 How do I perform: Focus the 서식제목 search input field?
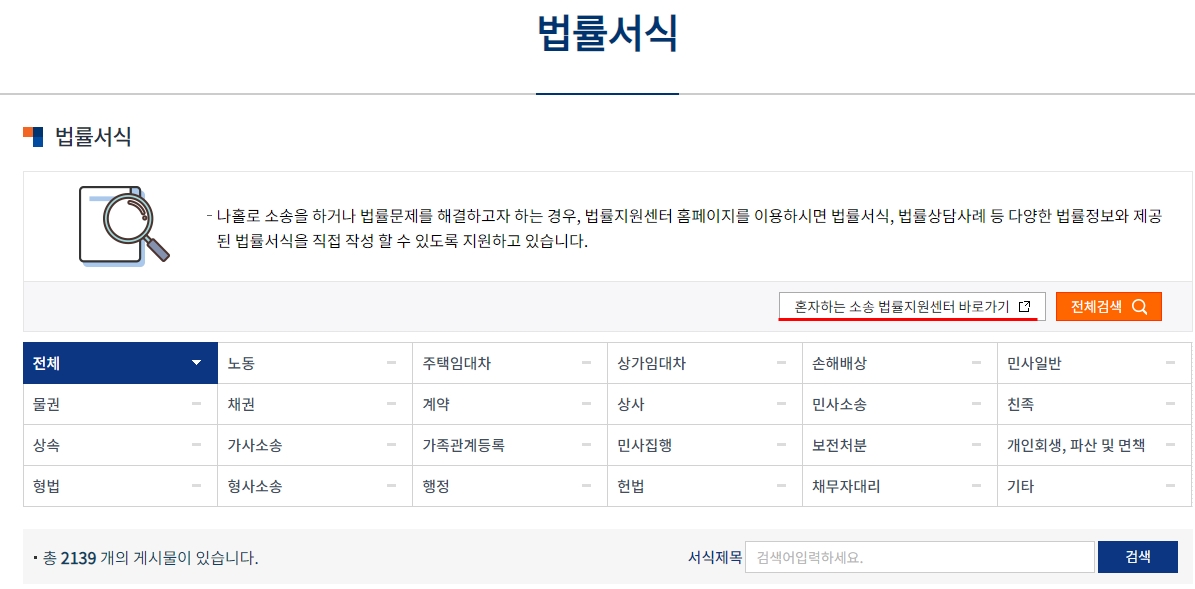pyautogui.click(x=920, y=557)
